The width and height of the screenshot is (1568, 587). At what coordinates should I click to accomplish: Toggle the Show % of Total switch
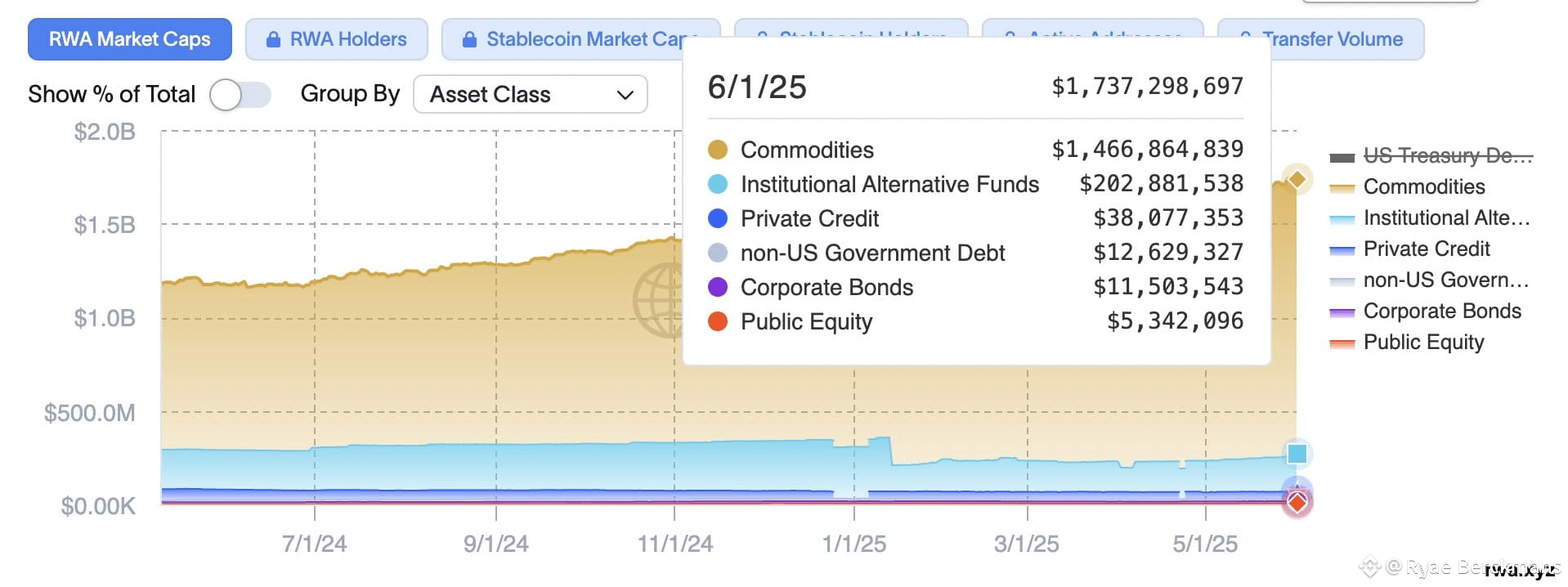click(240, 95)
